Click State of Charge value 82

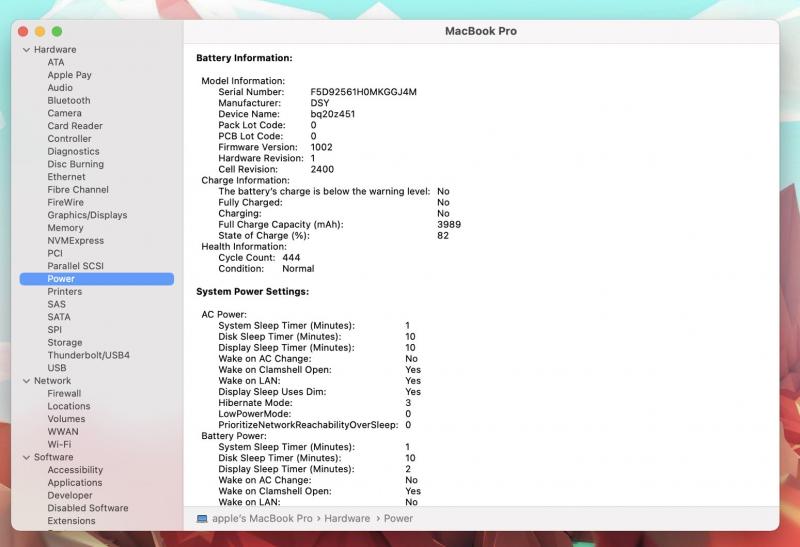[443, 236]
